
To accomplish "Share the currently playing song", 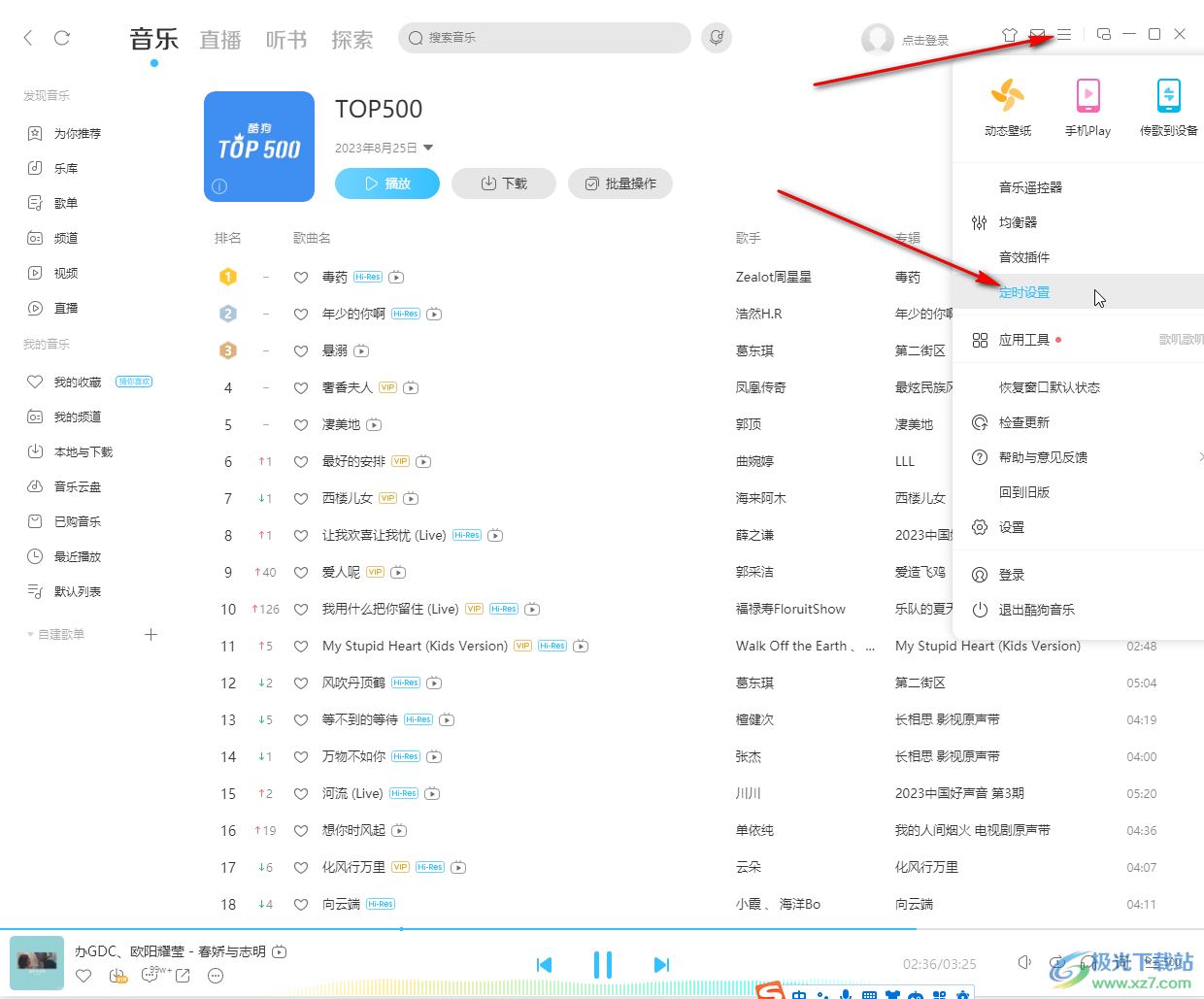I will click(182, 976).
